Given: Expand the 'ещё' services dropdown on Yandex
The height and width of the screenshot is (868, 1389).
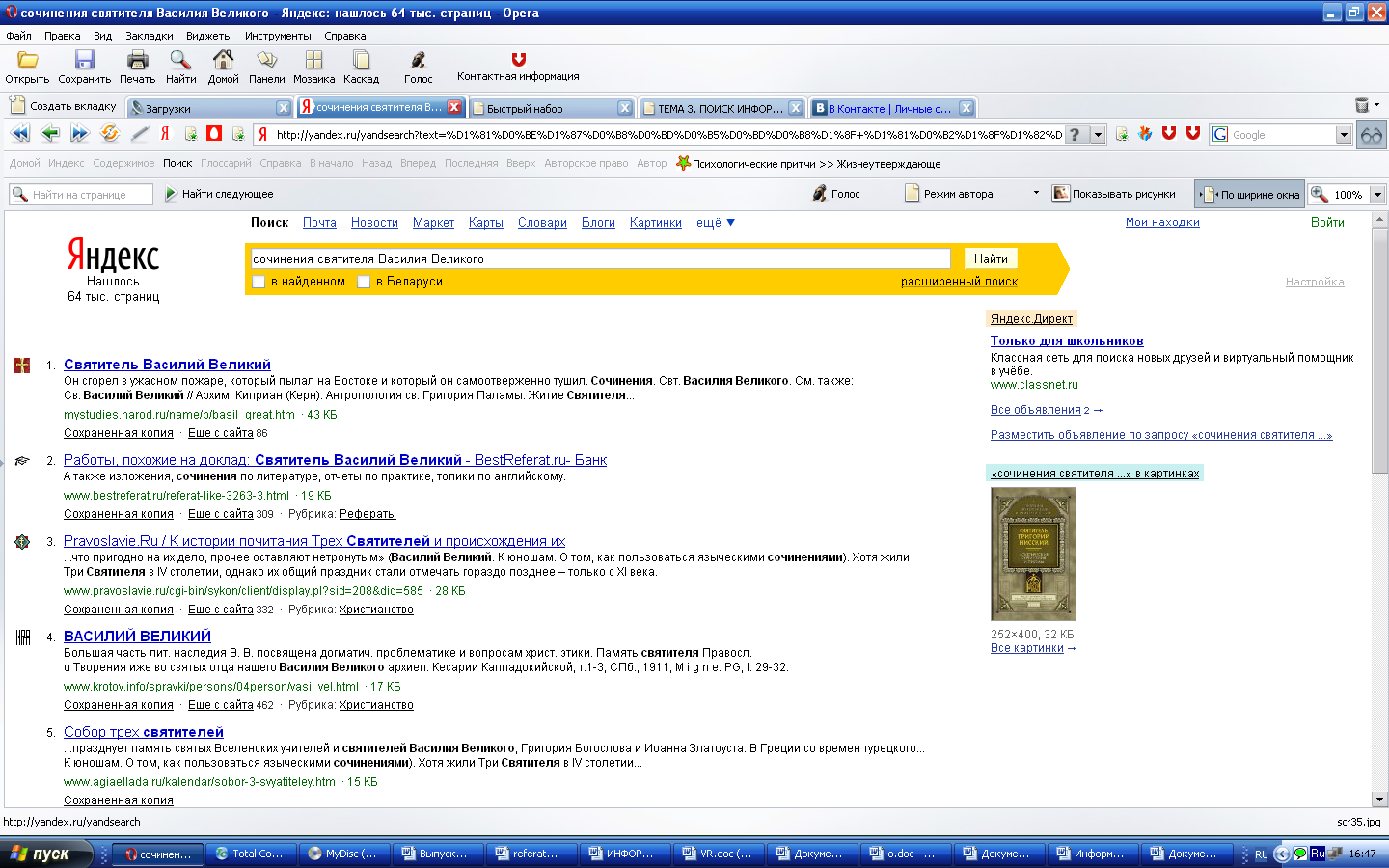Looking at the screenshot, I should (x=715, y=223).
